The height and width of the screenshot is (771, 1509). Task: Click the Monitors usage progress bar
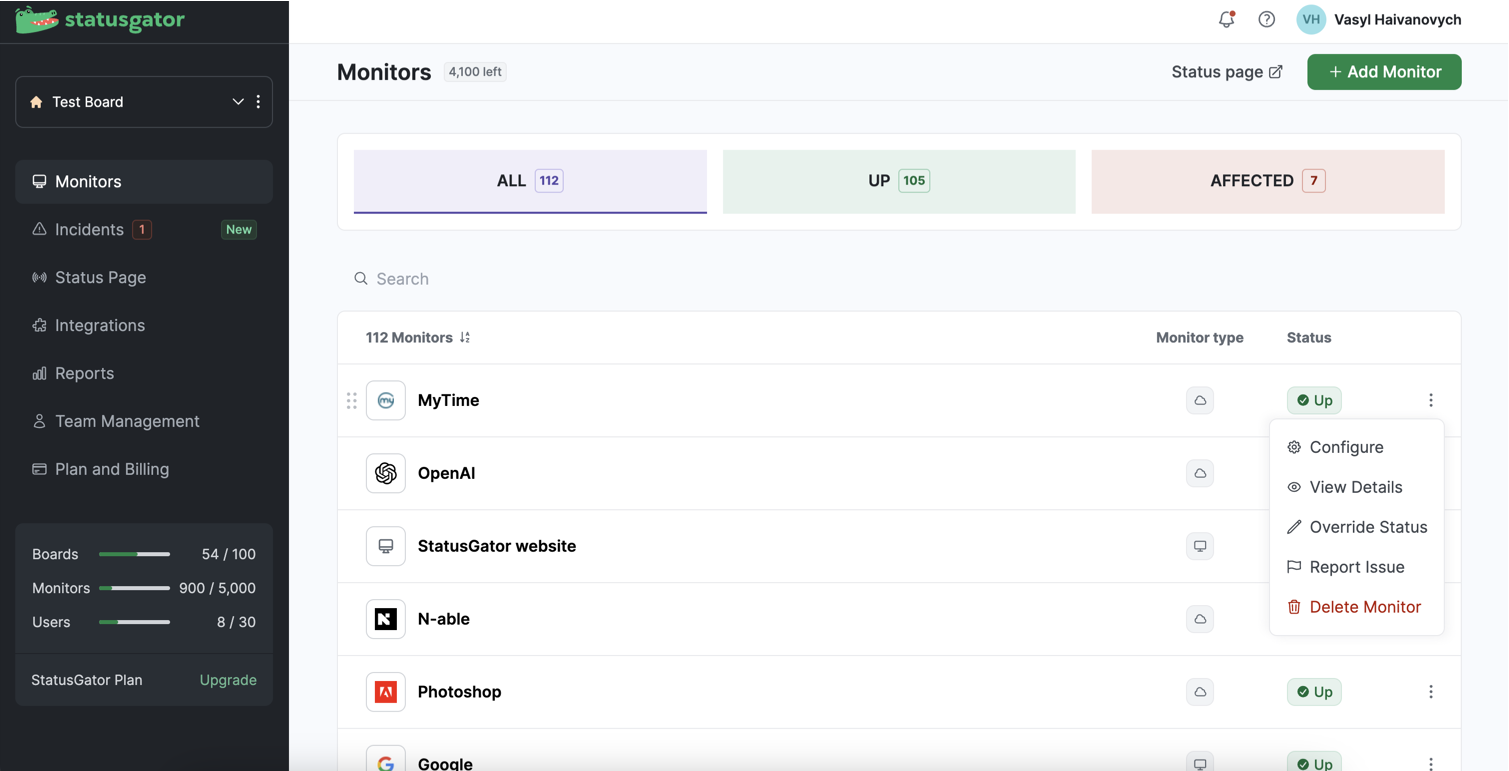click(x=134, y=588)
